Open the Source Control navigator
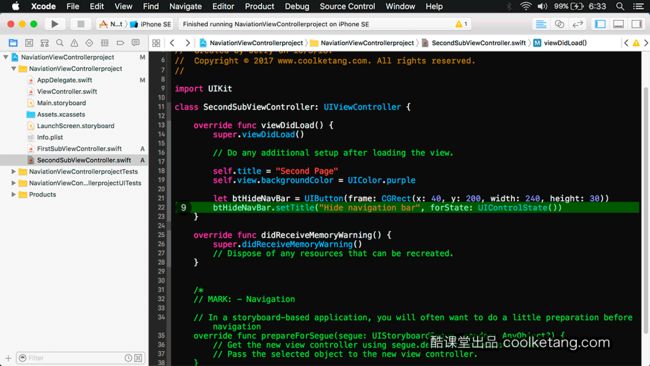 coord(29,43)
